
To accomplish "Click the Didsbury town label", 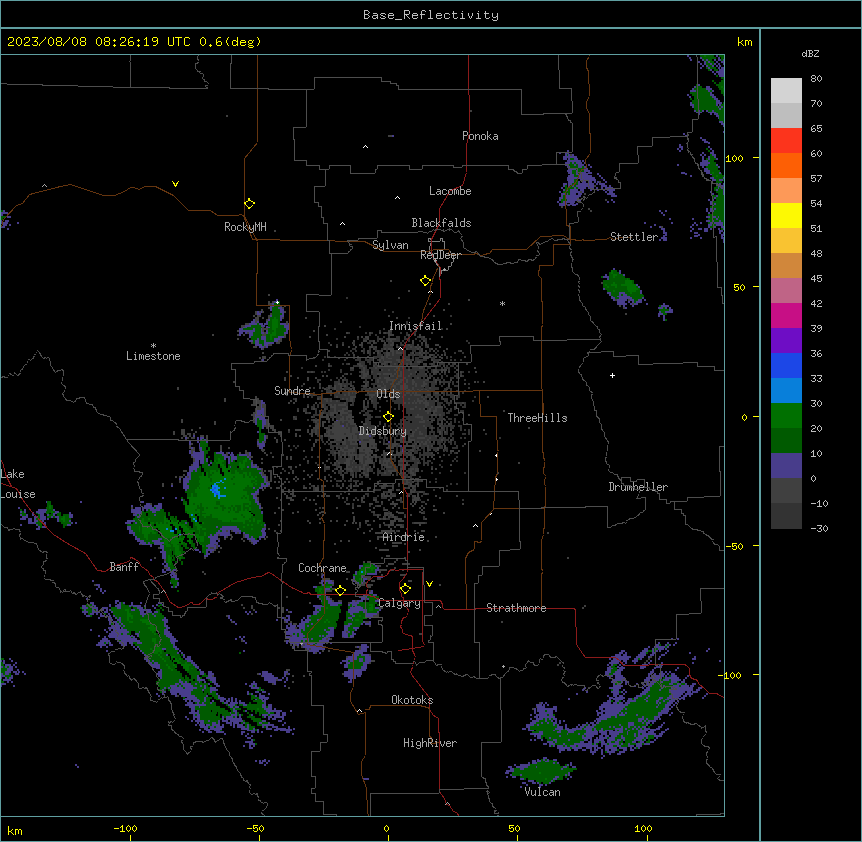I will [x=383, y=431].
